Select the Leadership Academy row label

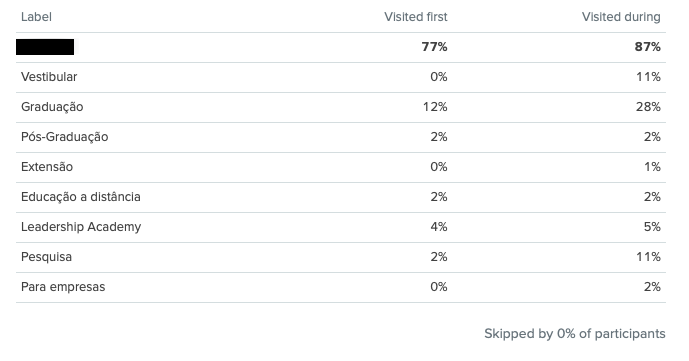point(81,227)
